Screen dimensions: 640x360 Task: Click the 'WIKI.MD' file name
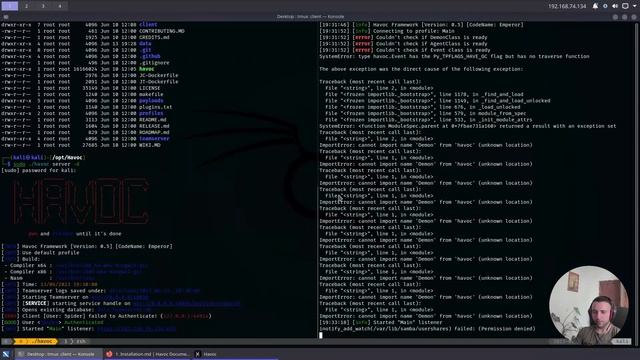(149, 145)
